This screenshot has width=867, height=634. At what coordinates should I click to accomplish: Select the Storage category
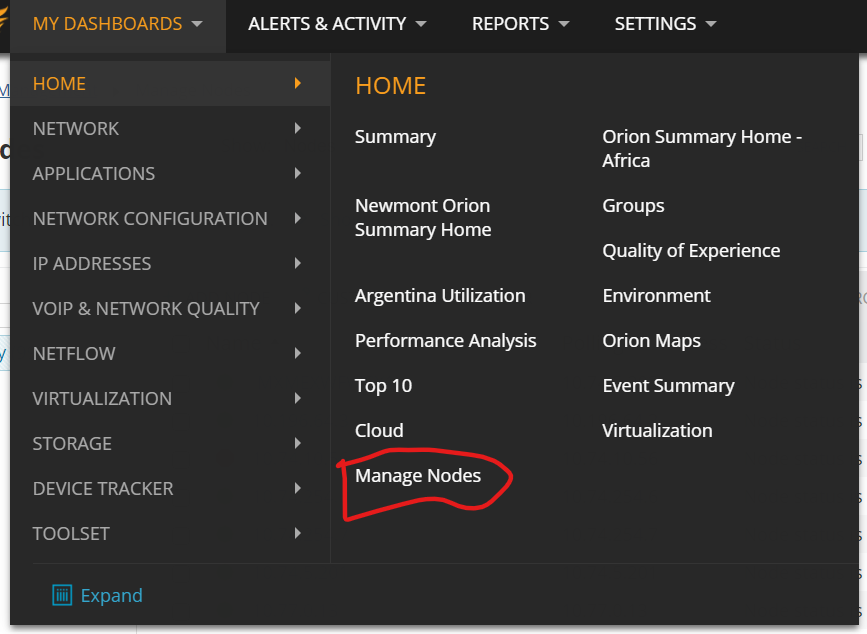click(x=170, y=444)
